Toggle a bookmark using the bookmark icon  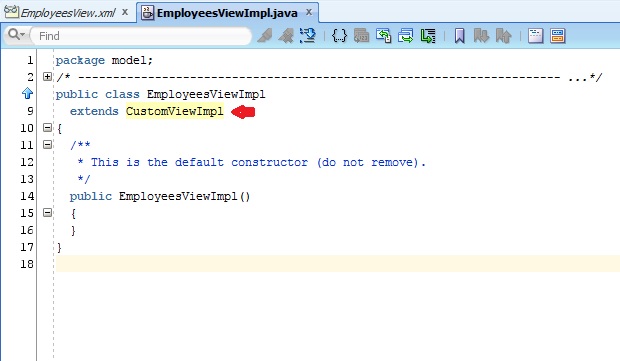coord(459,36)
